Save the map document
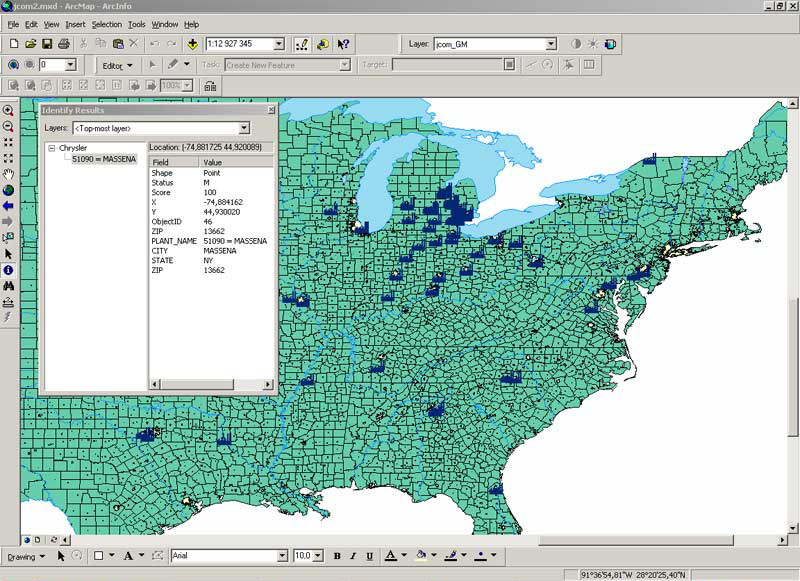 click(x=47, y=44)
